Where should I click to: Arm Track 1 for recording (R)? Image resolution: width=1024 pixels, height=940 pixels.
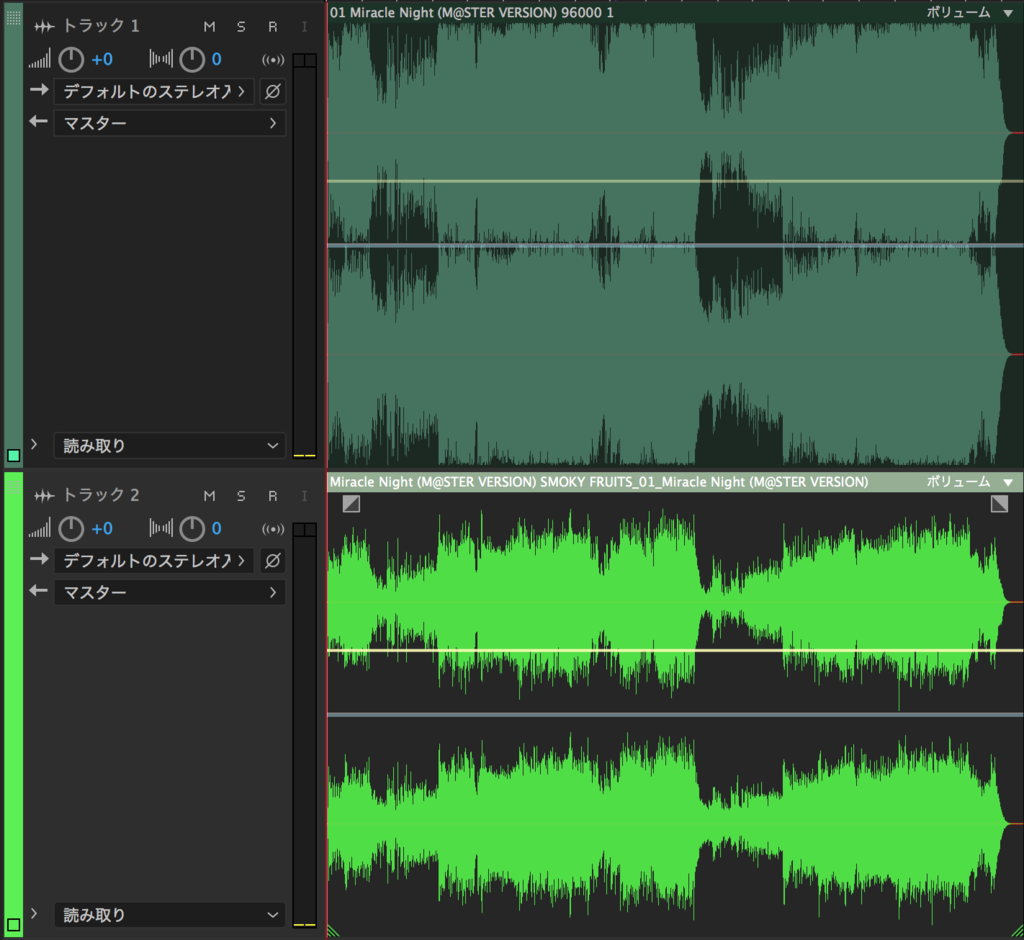coord(272,27)
